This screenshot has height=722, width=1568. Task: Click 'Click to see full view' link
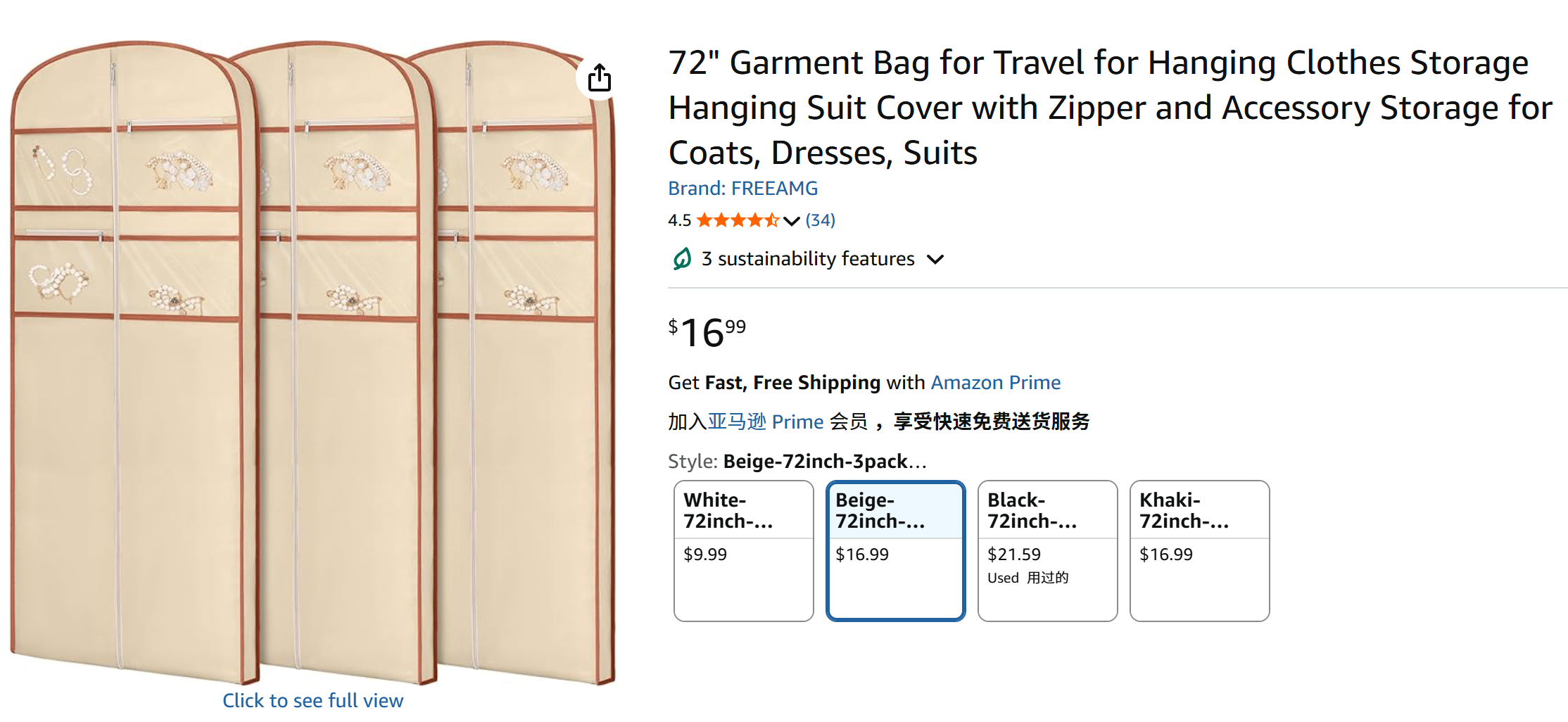[x=312, y=700]
